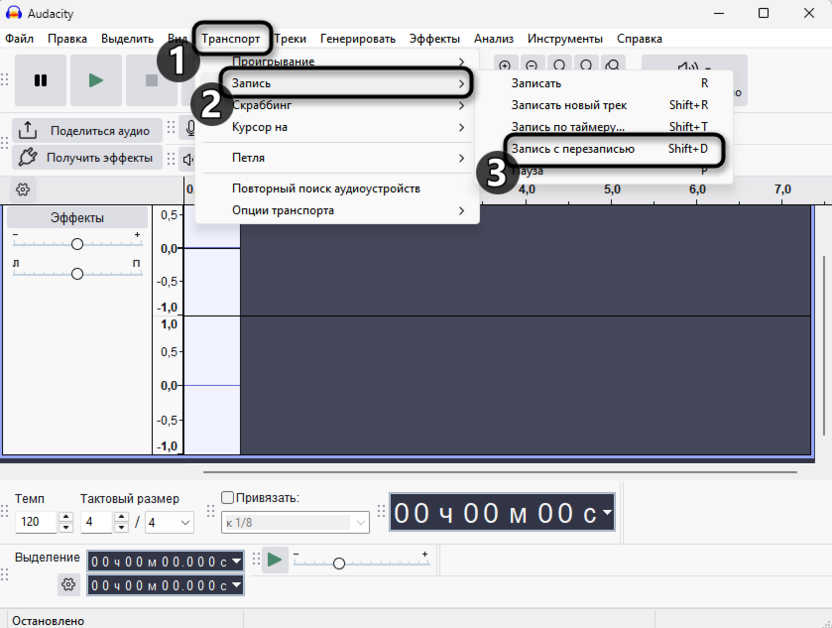Expand the Курсор на submenu
Screen dimensions: 832x628
[337, 127]
